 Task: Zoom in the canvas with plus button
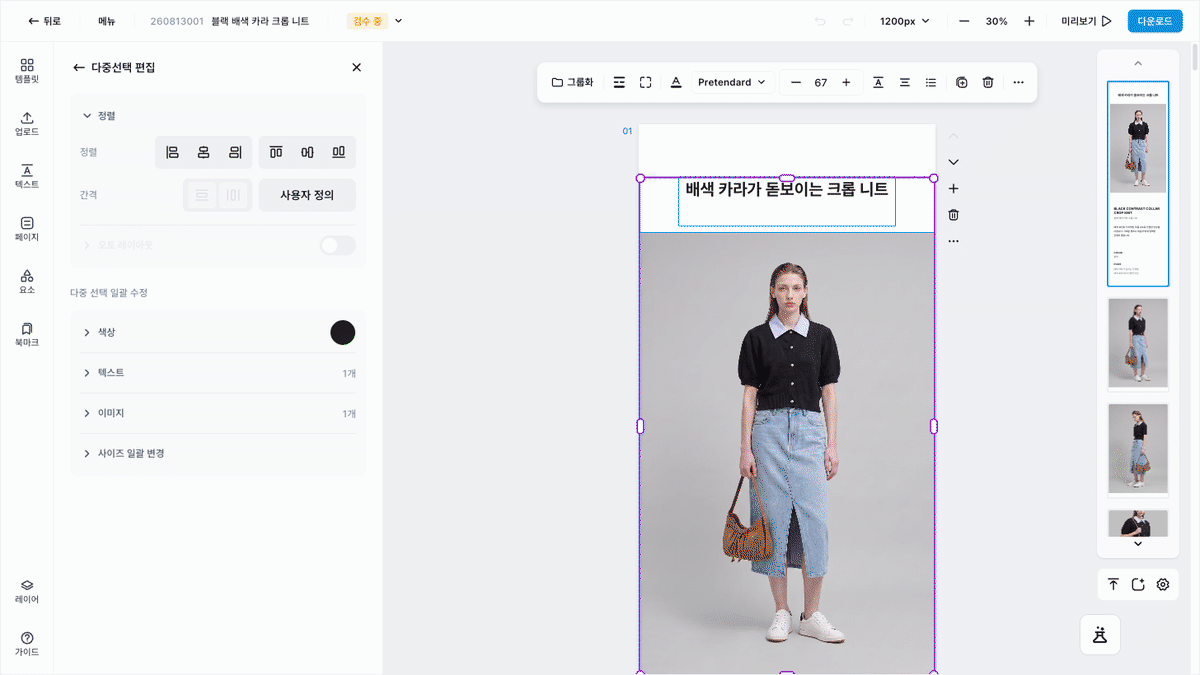(1029, 21)
